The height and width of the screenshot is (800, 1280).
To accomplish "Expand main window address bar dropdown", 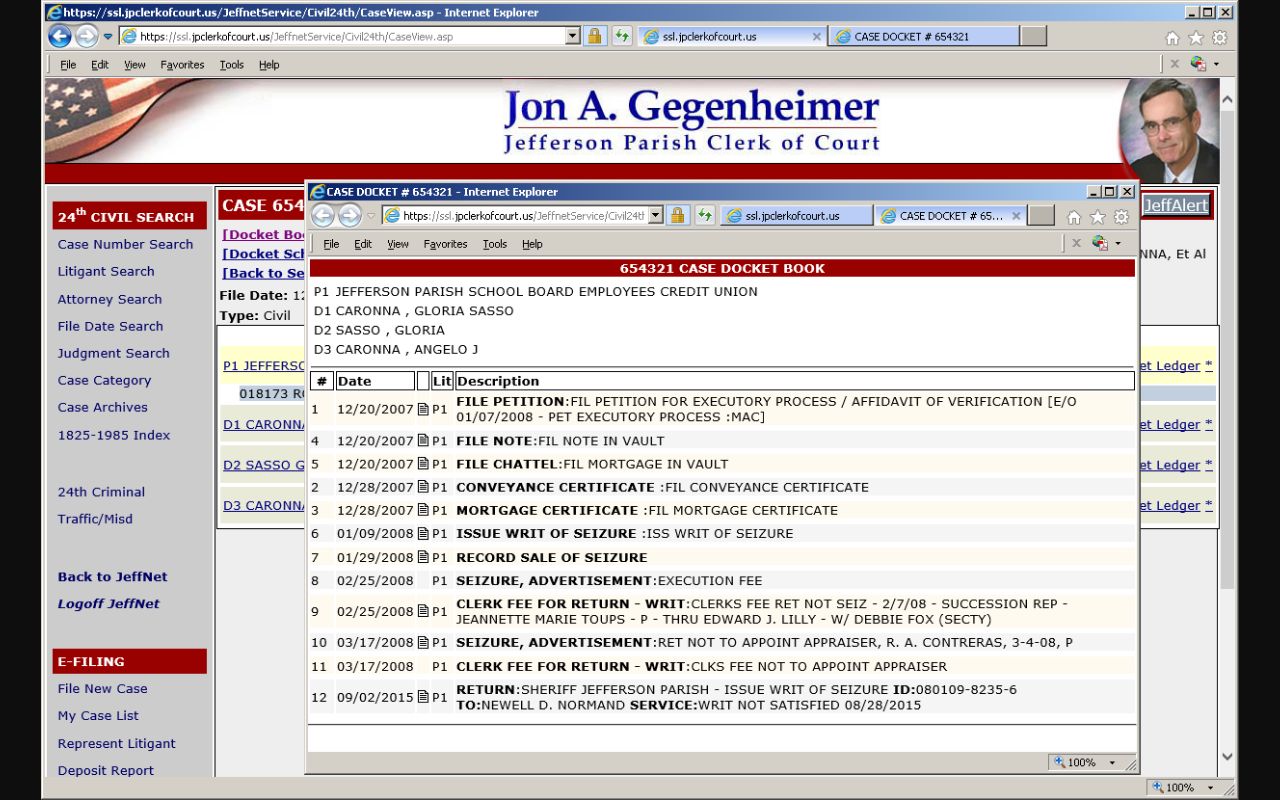I will coord(573,36).
